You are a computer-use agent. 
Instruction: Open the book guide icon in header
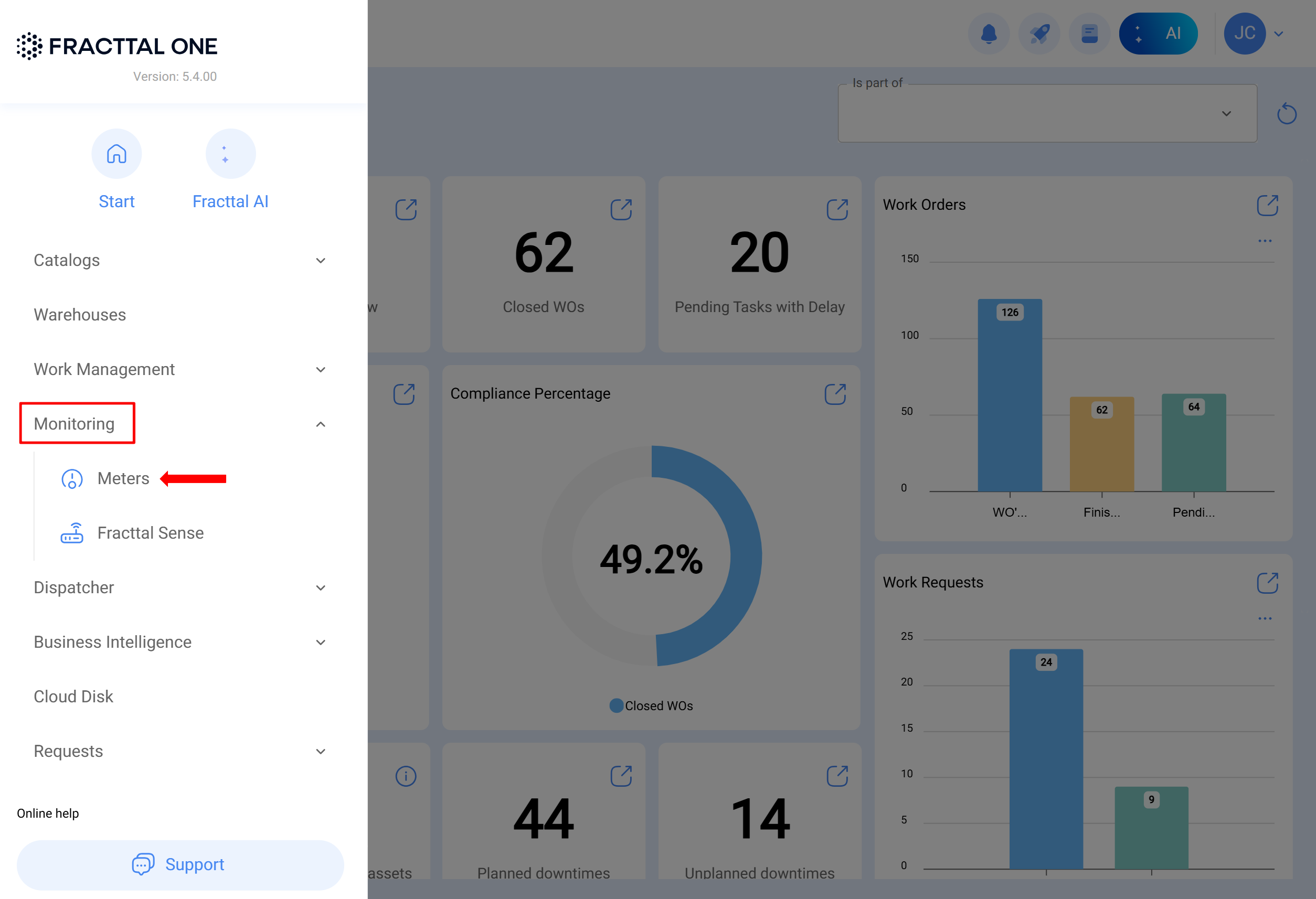(1089, 34)
